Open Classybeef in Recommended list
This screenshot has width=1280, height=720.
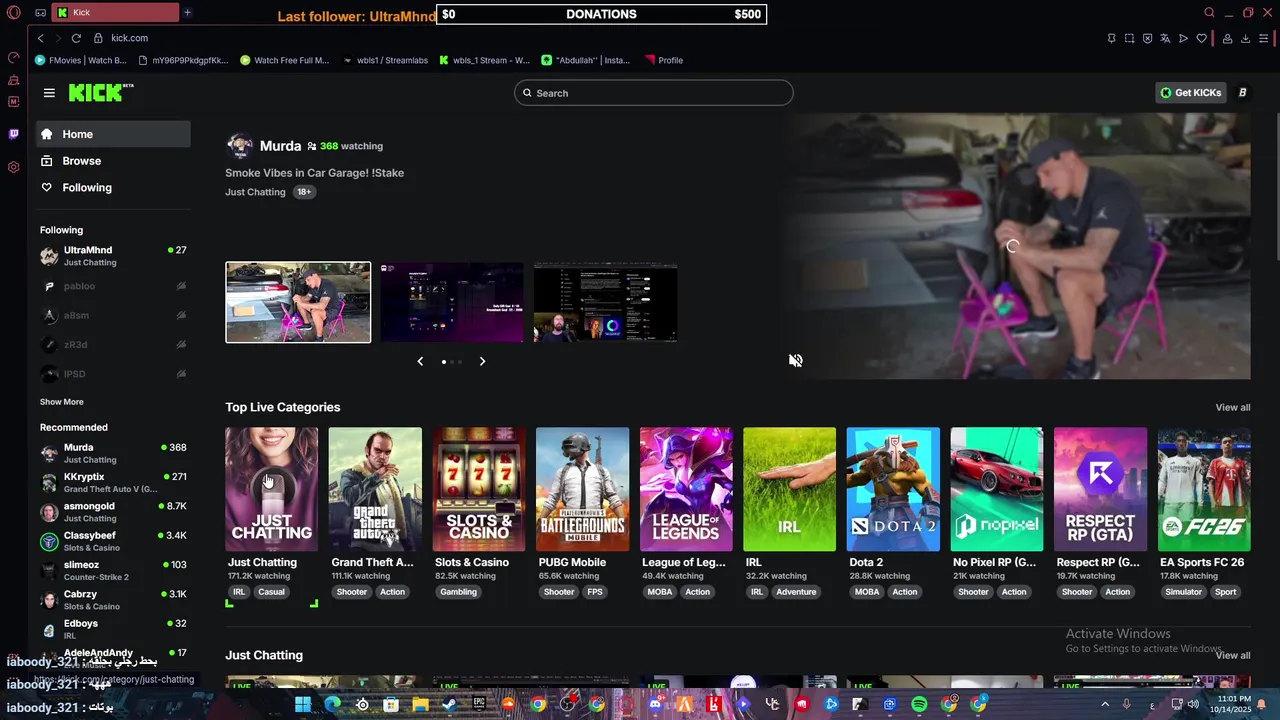(113, 541)
